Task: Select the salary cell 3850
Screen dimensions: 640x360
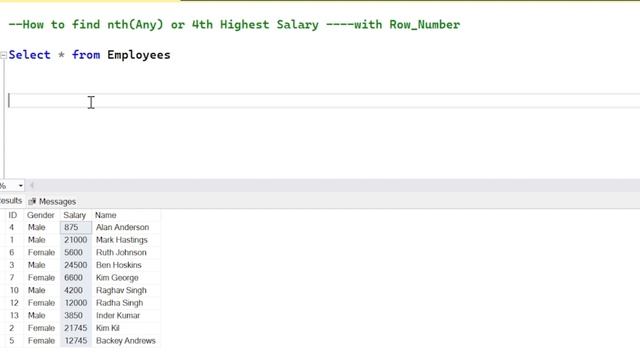Action: pyautogui.click(x=76, y=316)
